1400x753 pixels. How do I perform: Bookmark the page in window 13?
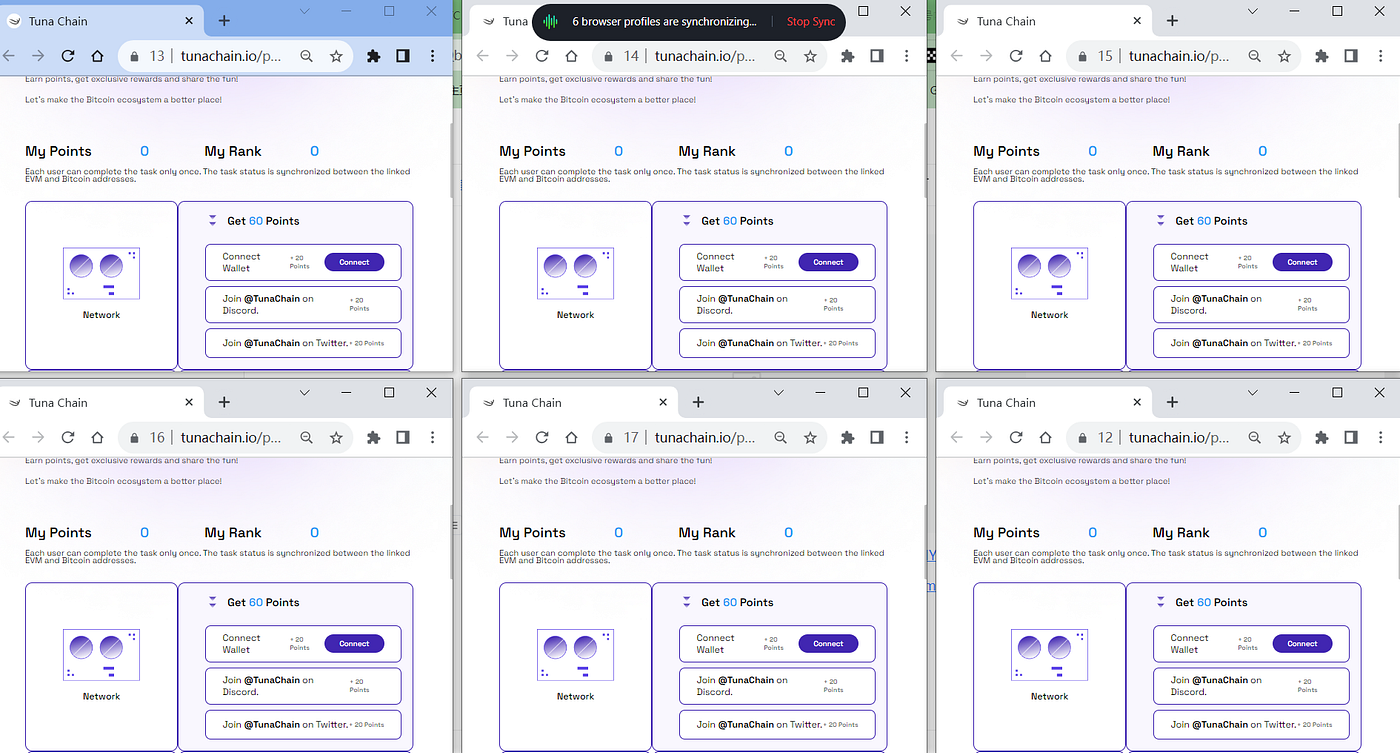coord(336,56)
